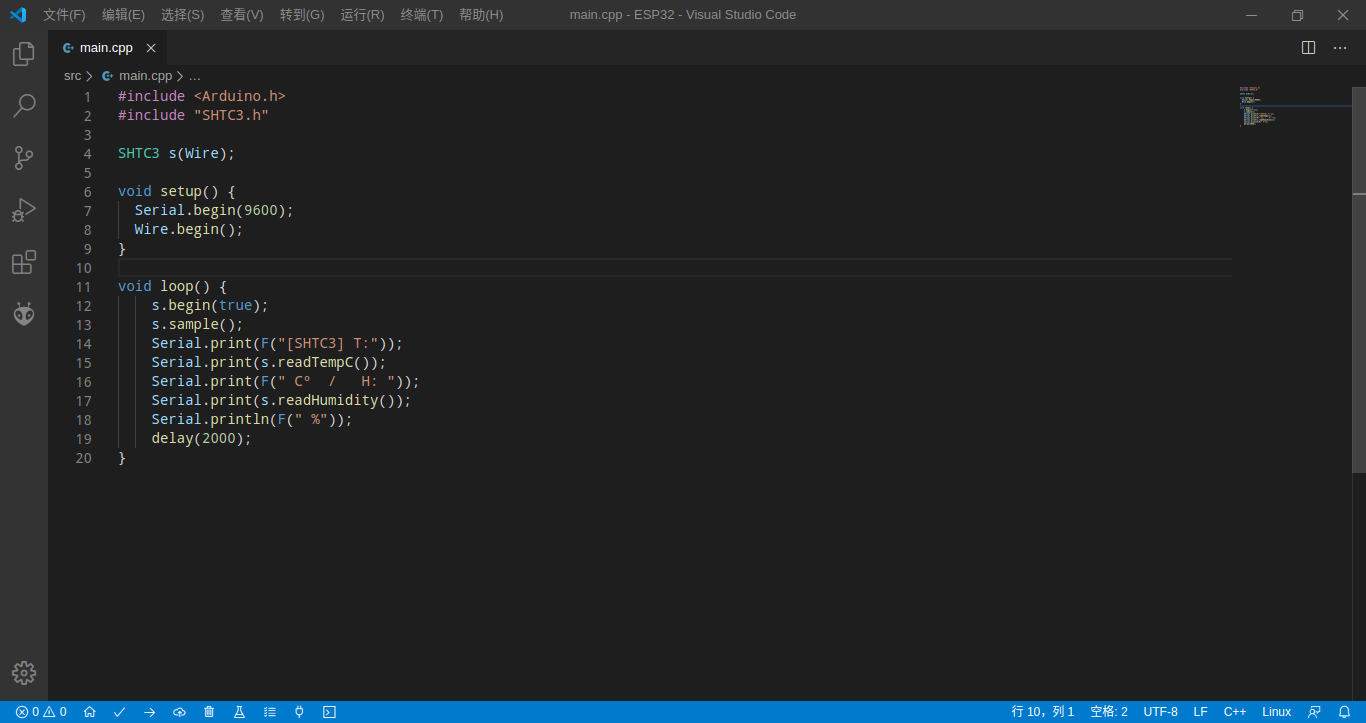Change language mode via C++

click(1235, 712)
